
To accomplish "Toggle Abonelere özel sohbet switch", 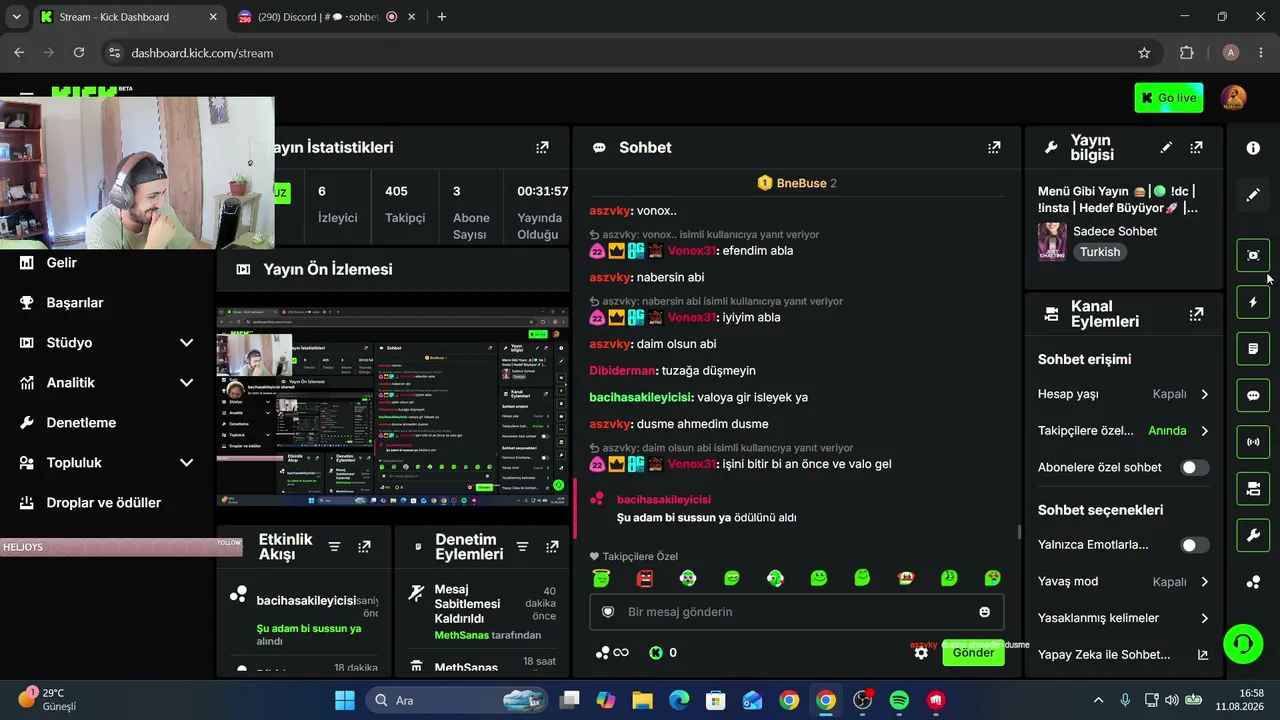I will click(x=1194, y=467).
